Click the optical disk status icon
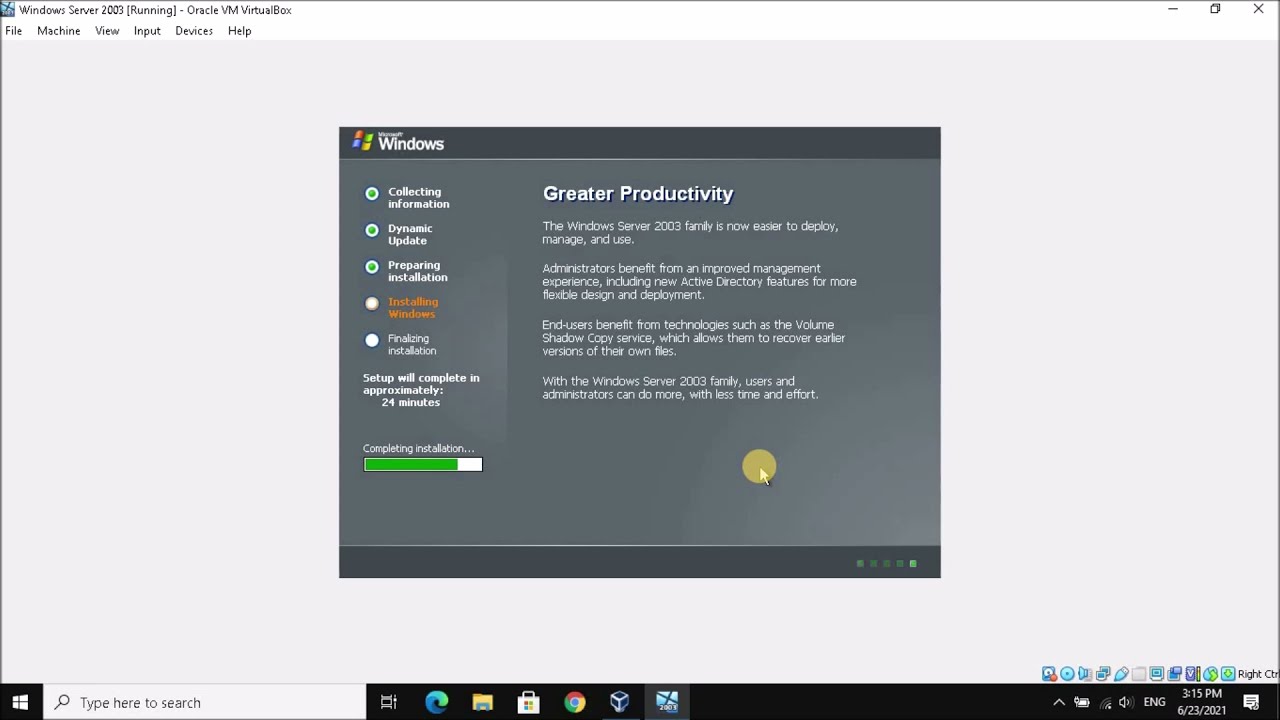The image size is (1280, 720). coord(1067,674)
